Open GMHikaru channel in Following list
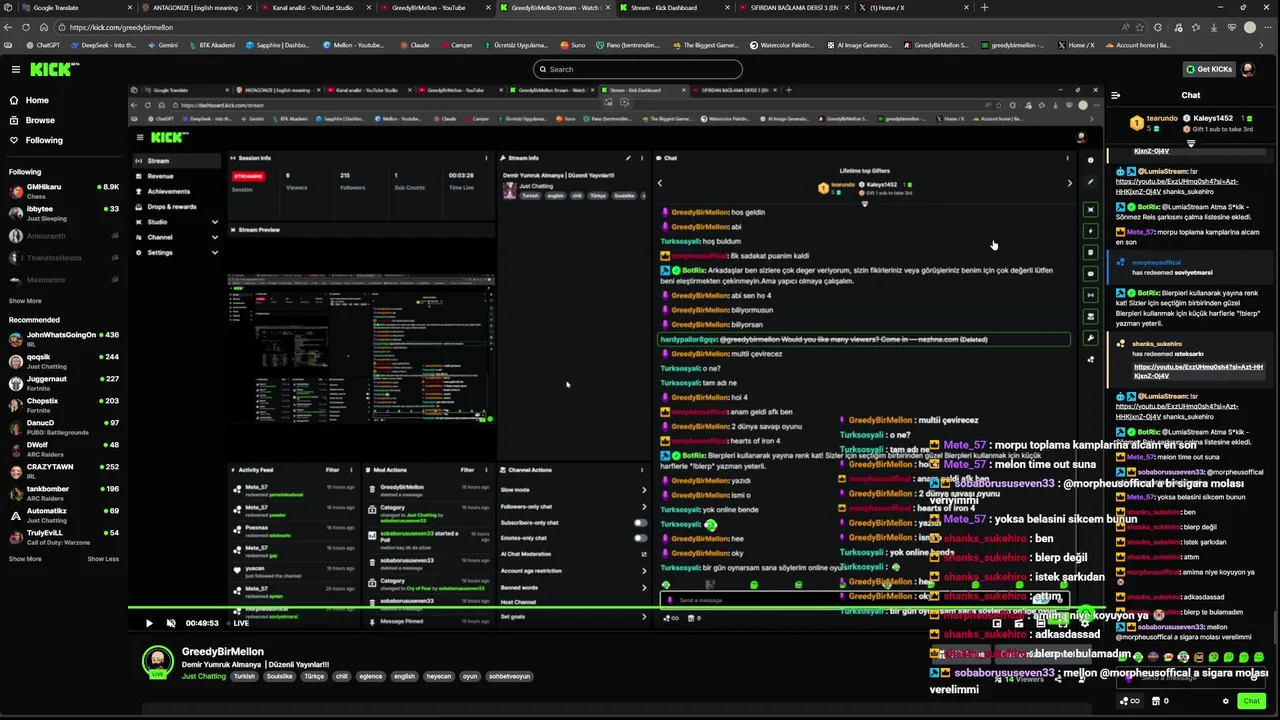The image size is (1280, 720). coord(64,190)
